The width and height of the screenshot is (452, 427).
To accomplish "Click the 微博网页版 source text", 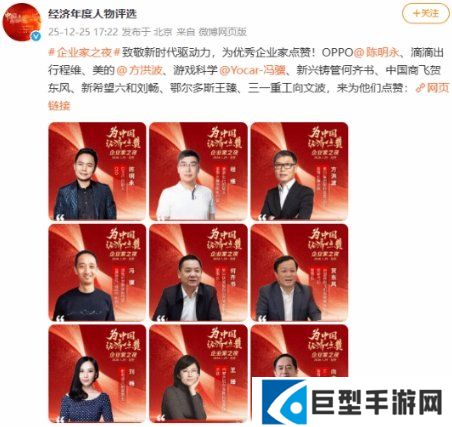I will tap(222, 32).
